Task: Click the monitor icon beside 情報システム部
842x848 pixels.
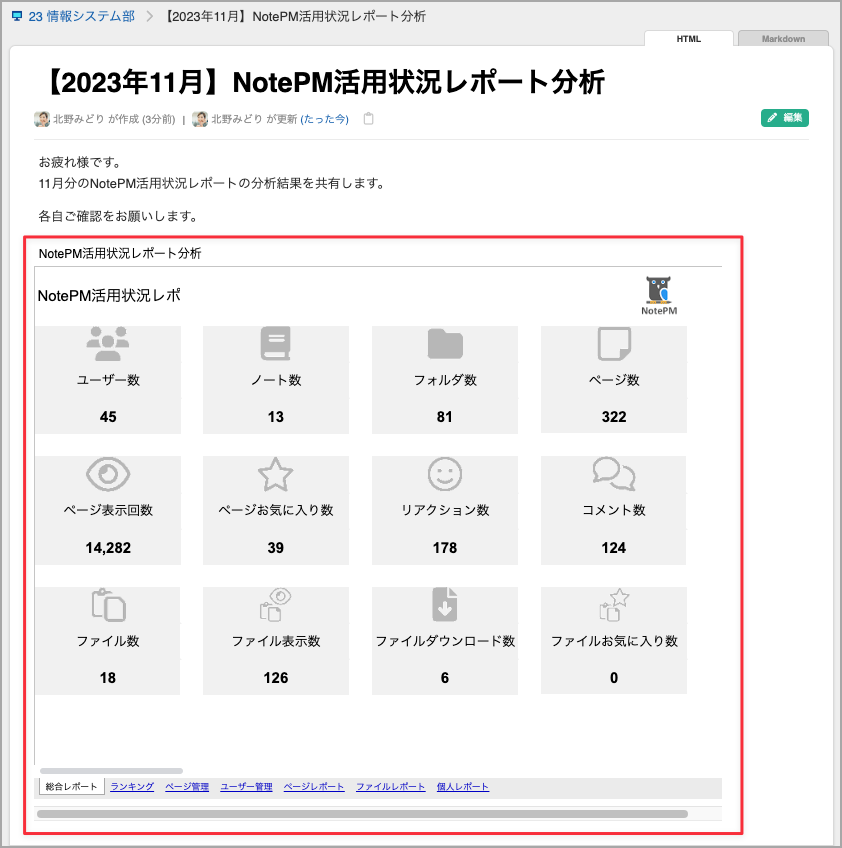Action: point(17,16)
